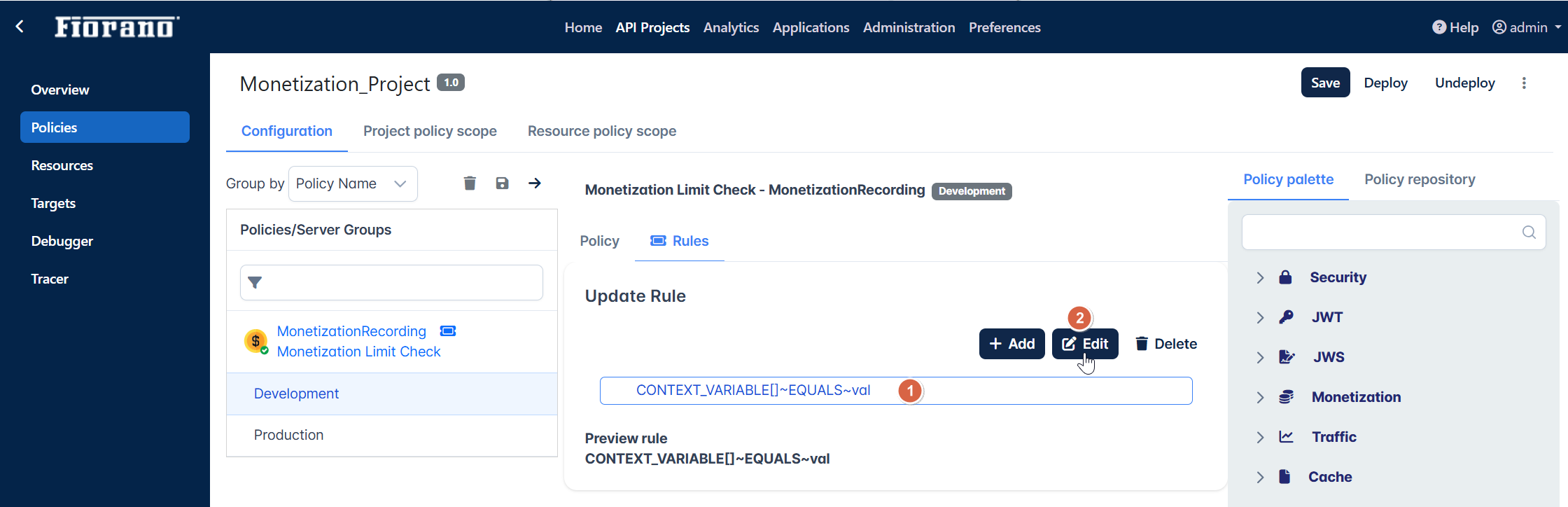Click the floppy disk save icon in policy toolbar
The width and height of the screenshot is (1568, 507).
coord(502,183)
